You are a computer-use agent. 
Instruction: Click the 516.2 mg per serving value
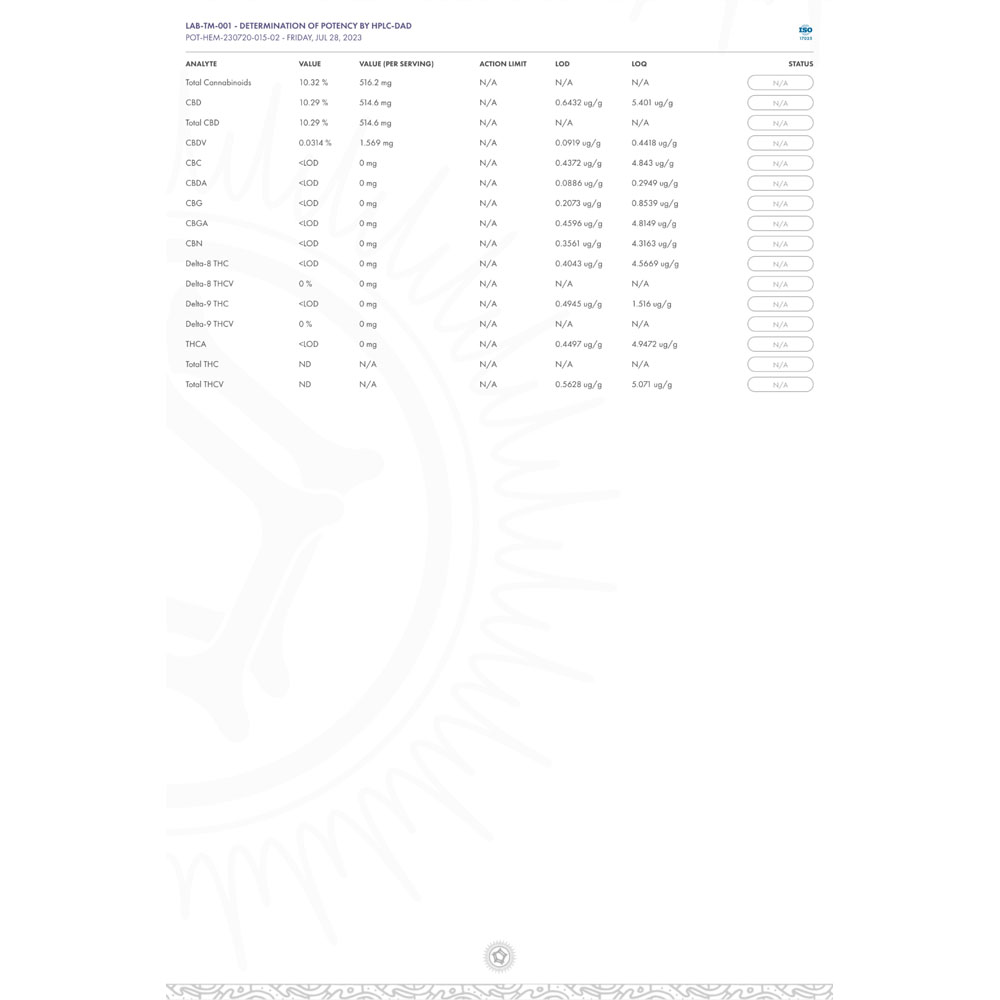(375, 82)
